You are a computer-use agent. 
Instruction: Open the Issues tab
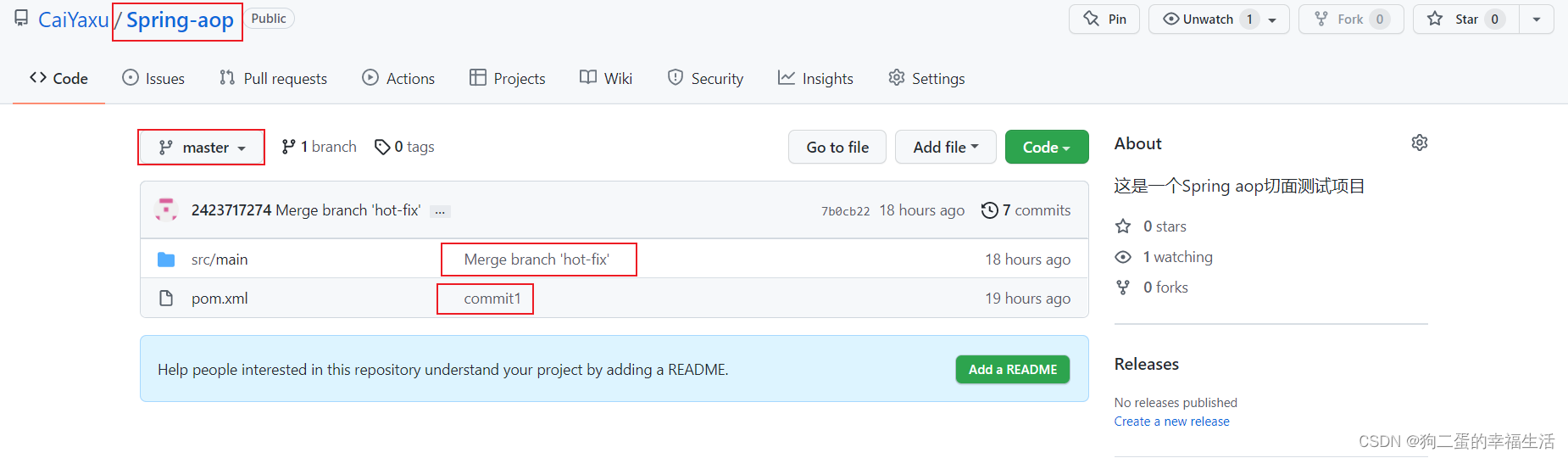[153, 78]
